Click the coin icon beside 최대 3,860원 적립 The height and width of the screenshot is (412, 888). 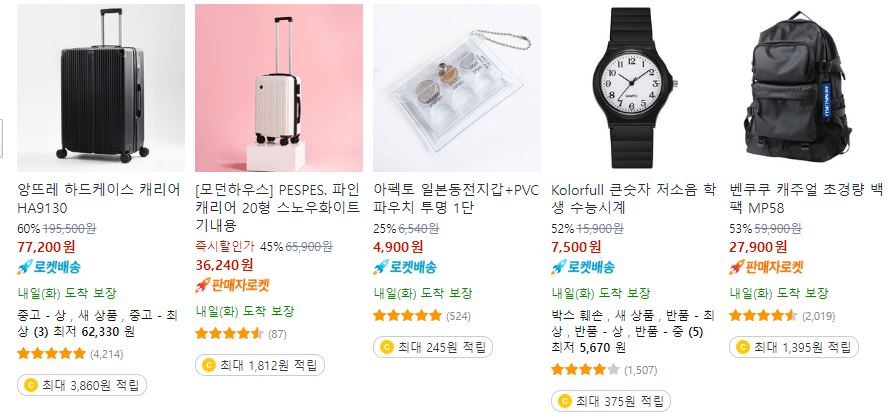(x=31, y=386)
